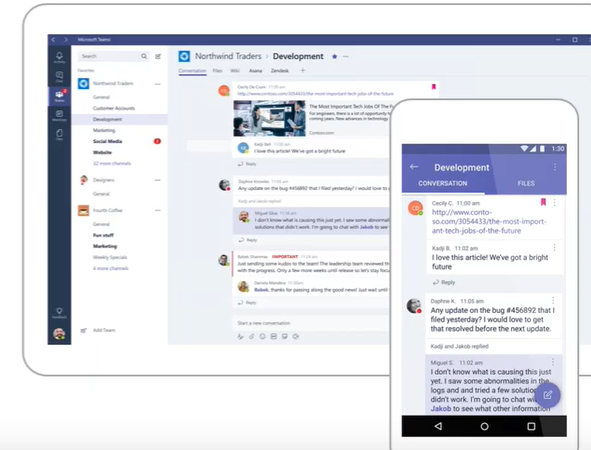Click the Start a new conversation box
Image resolution: width=591 pixels, height=450 pixels.
pos(312,323)
